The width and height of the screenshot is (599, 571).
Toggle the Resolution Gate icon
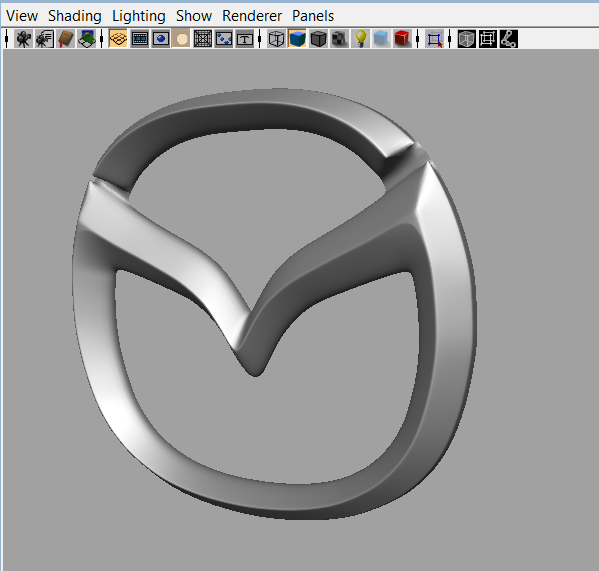tap(160, 39)
